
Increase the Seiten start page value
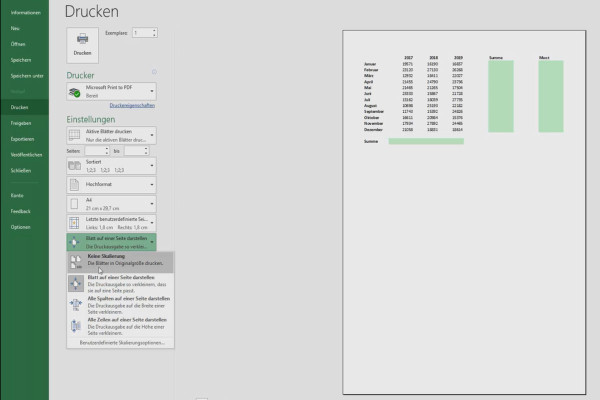coord(107,149)
